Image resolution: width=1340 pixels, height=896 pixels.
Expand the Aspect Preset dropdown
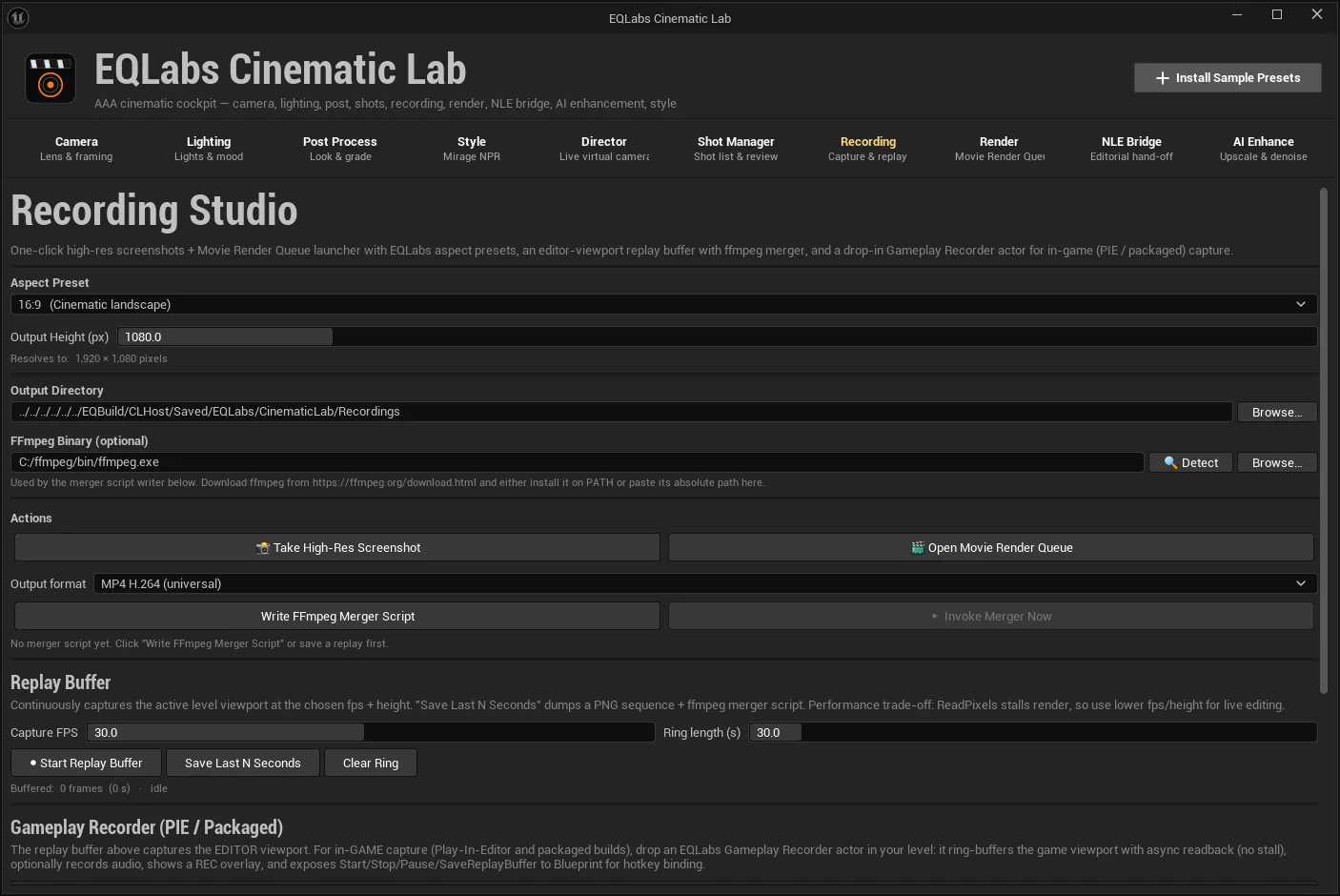663,304
